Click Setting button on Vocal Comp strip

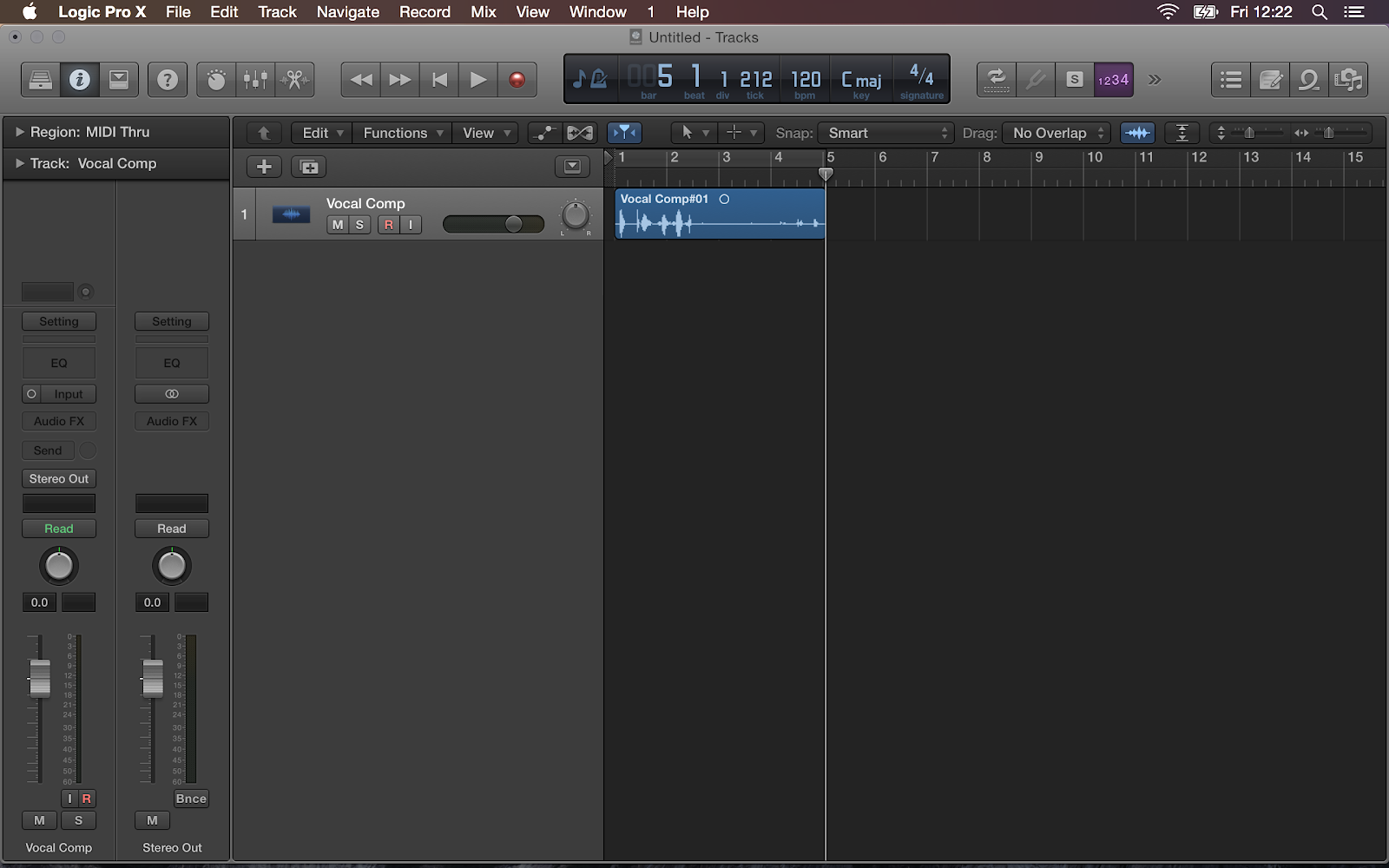pyautogui.click(x=59, y=321)
